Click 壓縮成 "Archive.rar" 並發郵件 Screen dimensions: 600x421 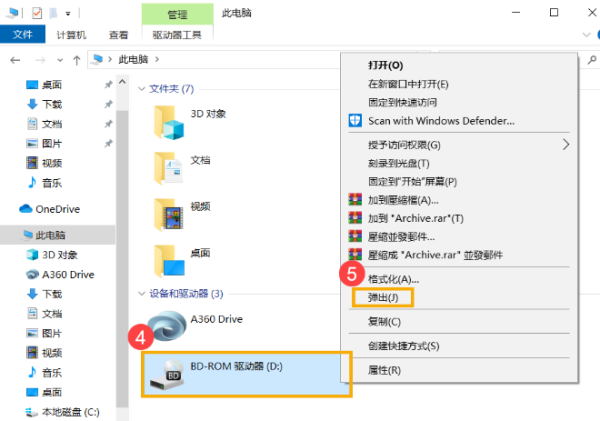coord(435,255)
